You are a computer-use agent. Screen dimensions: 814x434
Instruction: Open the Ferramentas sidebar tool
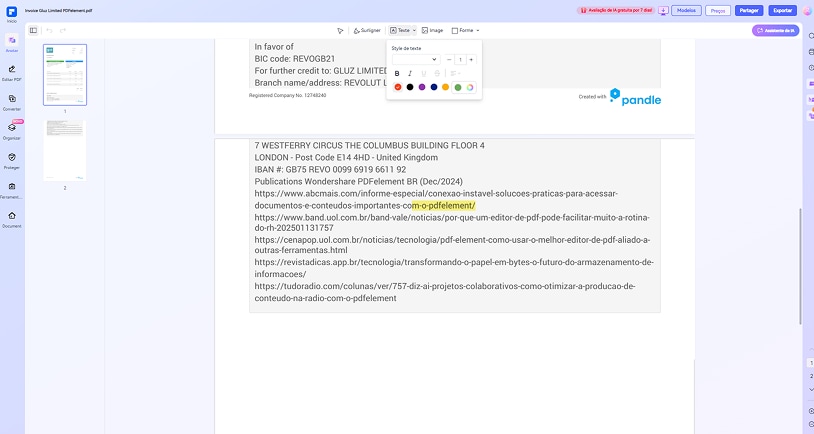coord(11,190)
